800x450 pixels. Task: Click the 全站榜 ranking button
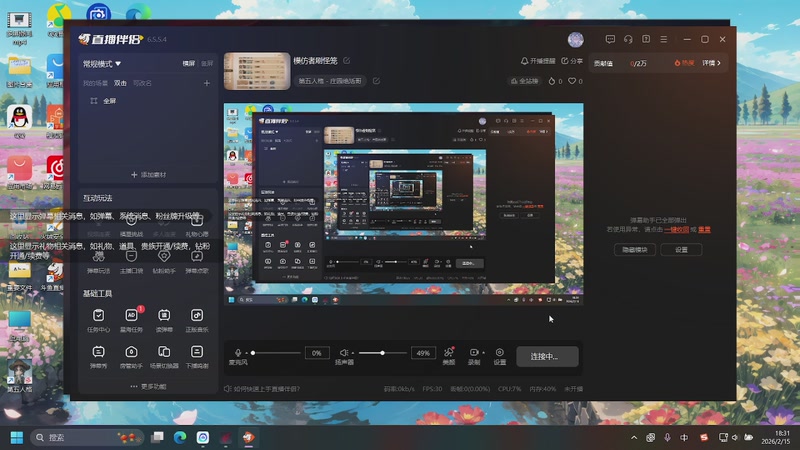[x=524, y=81]
